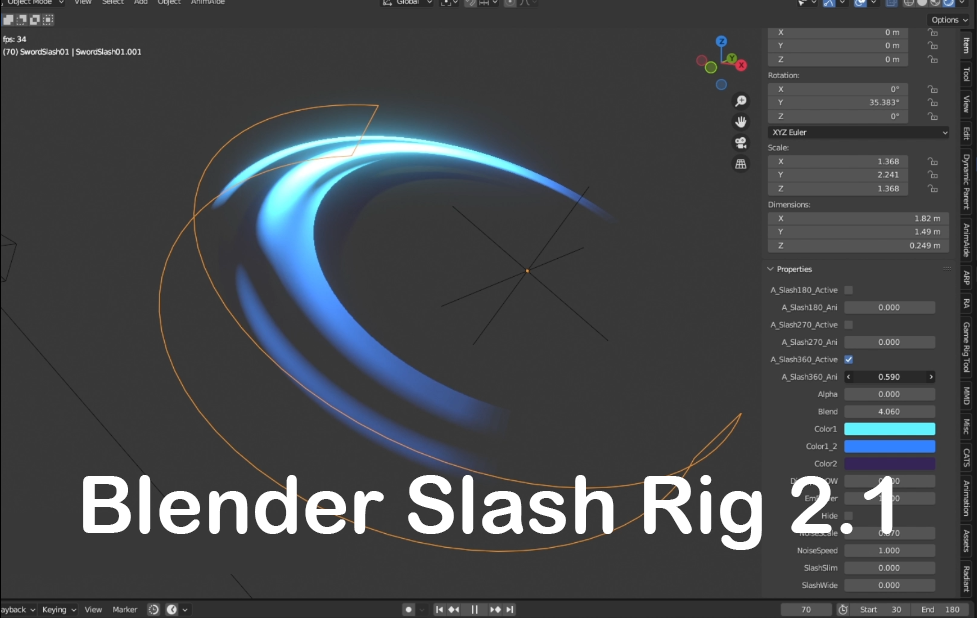Click the NoiseSpeed value field
Image resolution: width=977 pixels, height=618 pixels.
tap(890, 551)
